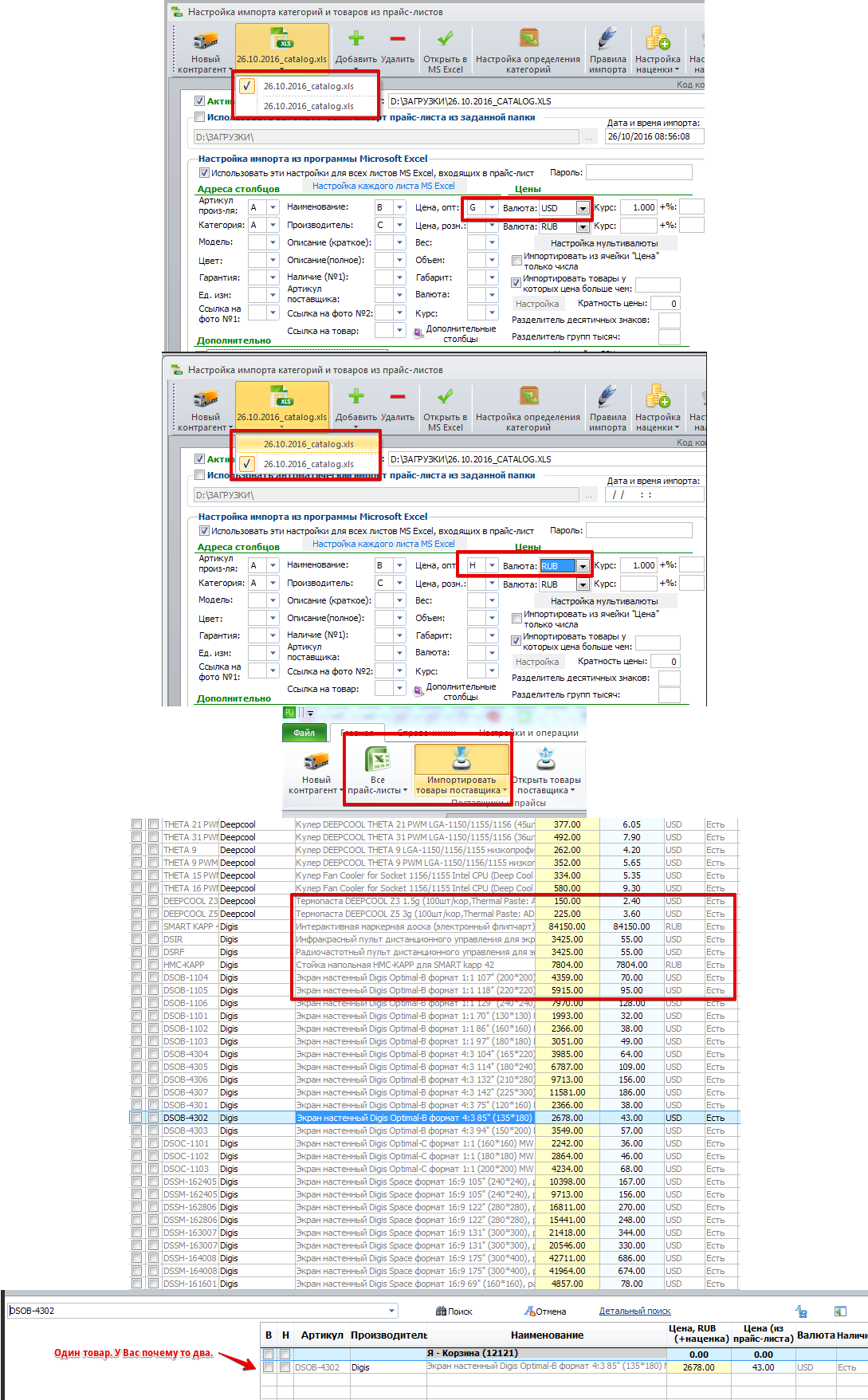Select checked second catalog.xls item, lower window
The height and width of the screenshot is (1400, 868).
coord(308,464)
